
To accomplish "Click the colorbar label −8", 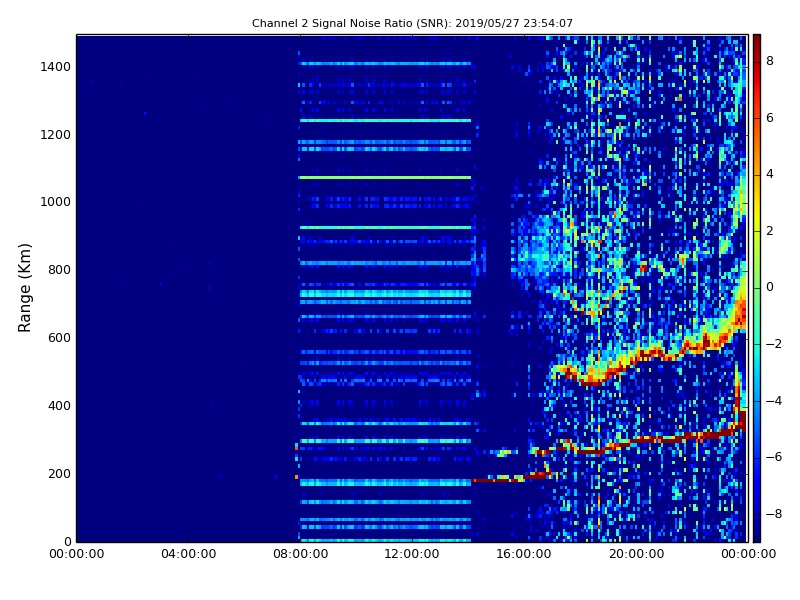I will [x=773, y=514].
